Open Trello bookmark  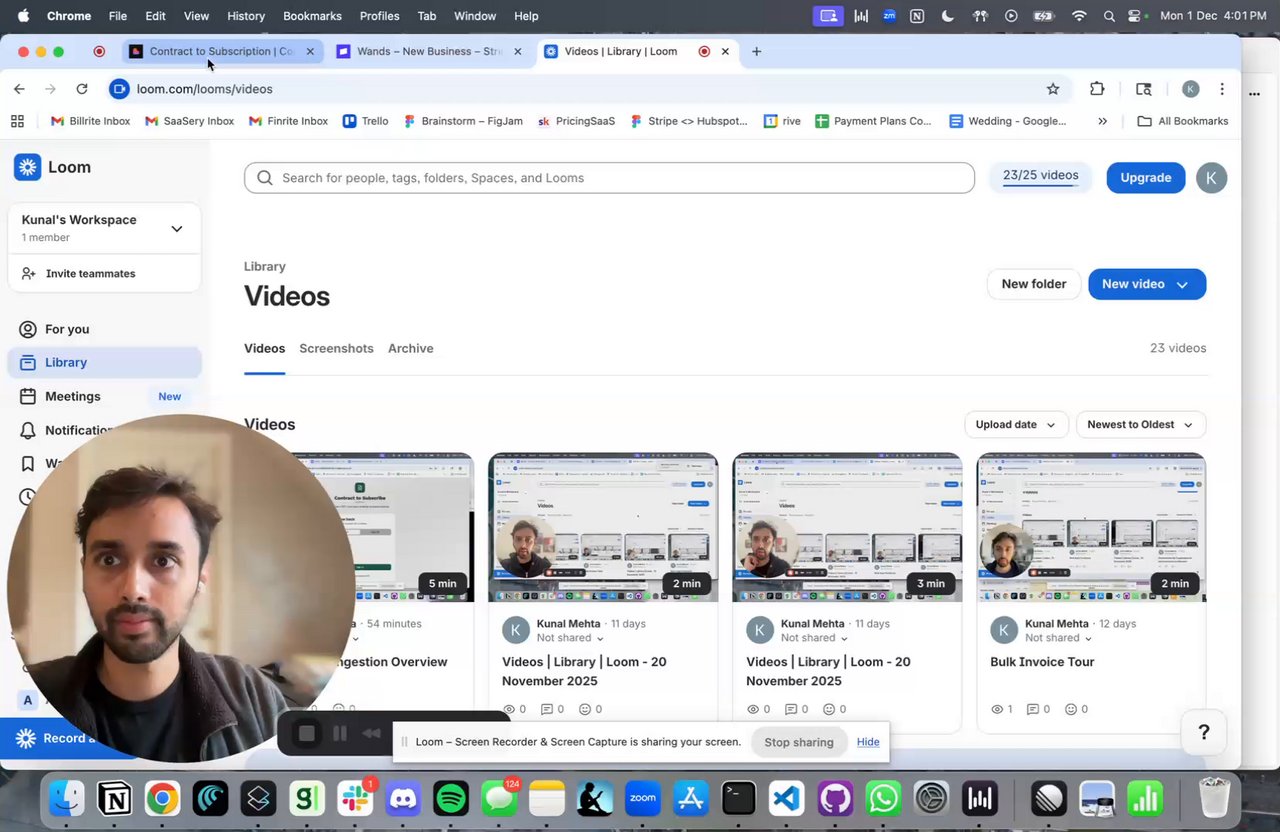coord(365,121)
